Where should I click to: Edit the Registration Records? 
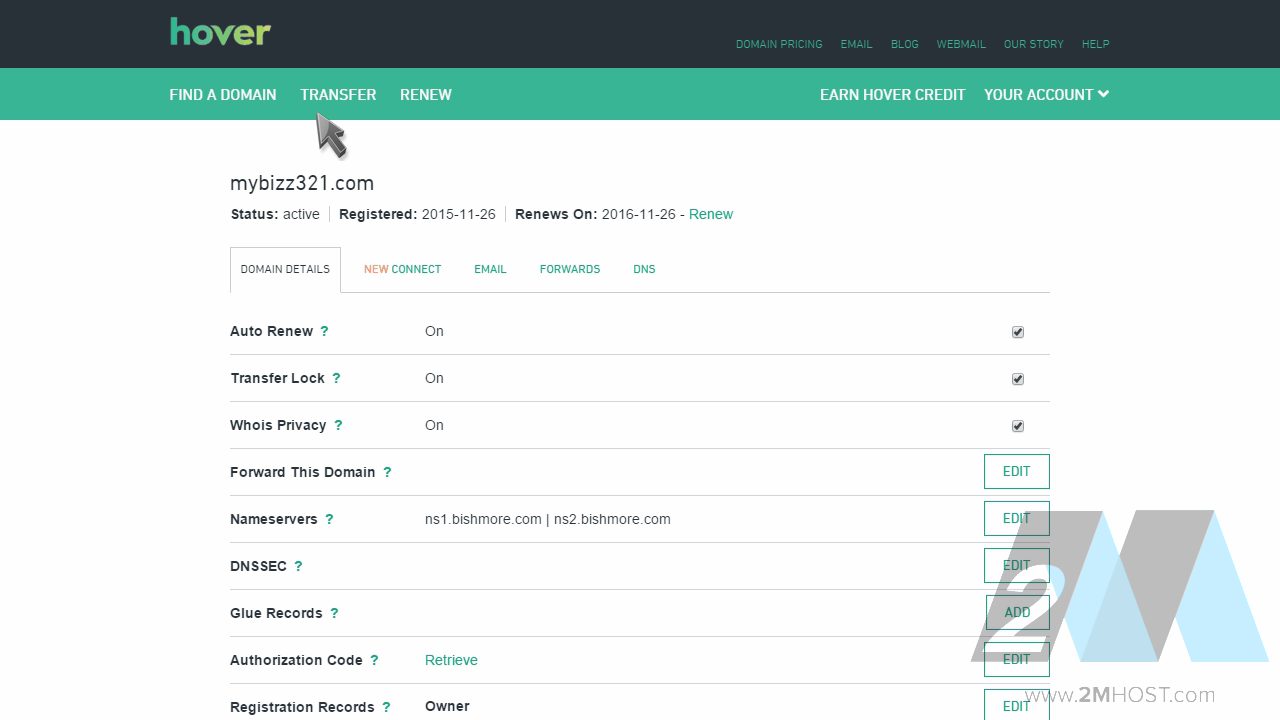1016,705
